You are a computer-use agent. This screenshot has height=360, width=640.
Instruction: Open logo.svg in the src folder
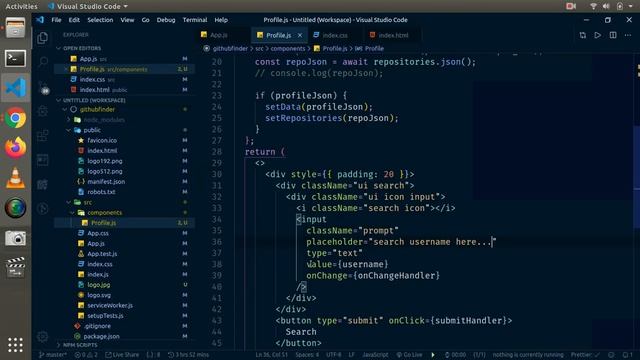(124, 295)
